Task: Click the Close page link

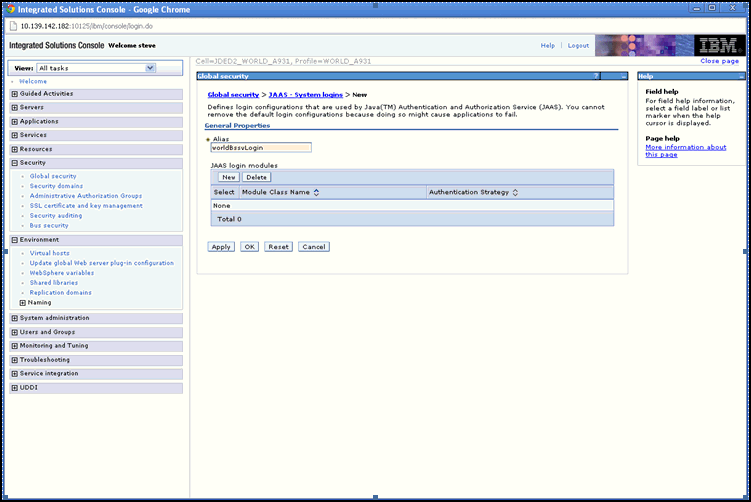Action: [719, 61]
